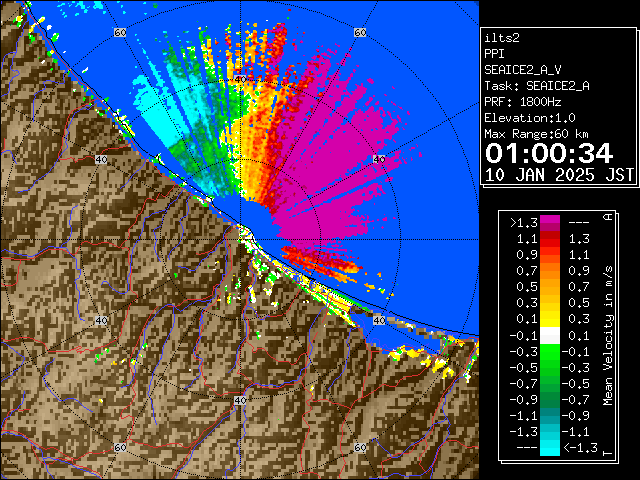Click the '40' range label inside the magenta echo

[x=379, y=159]
